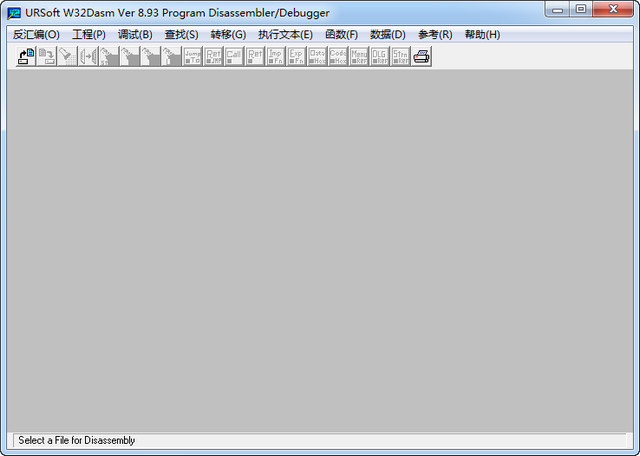The height and width of the screenshot is (456, 640).
Task: Click the Ret JMP toolbar icon
Action: [214, 57]
